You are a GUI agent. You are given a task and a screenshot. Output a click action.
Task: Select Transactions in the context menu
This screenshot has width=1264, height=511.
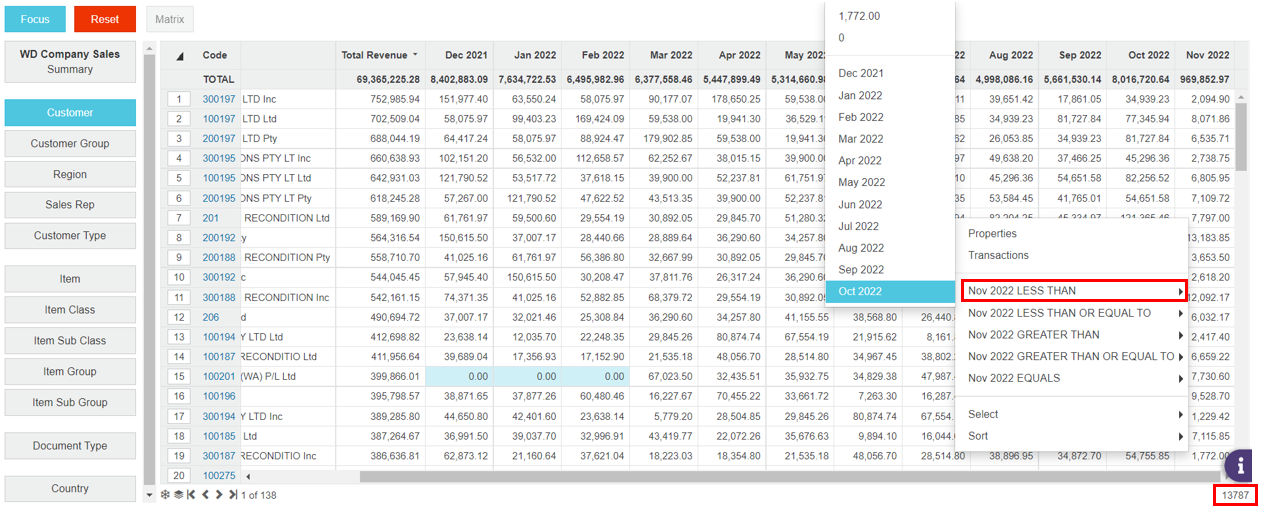pos(998,255)
